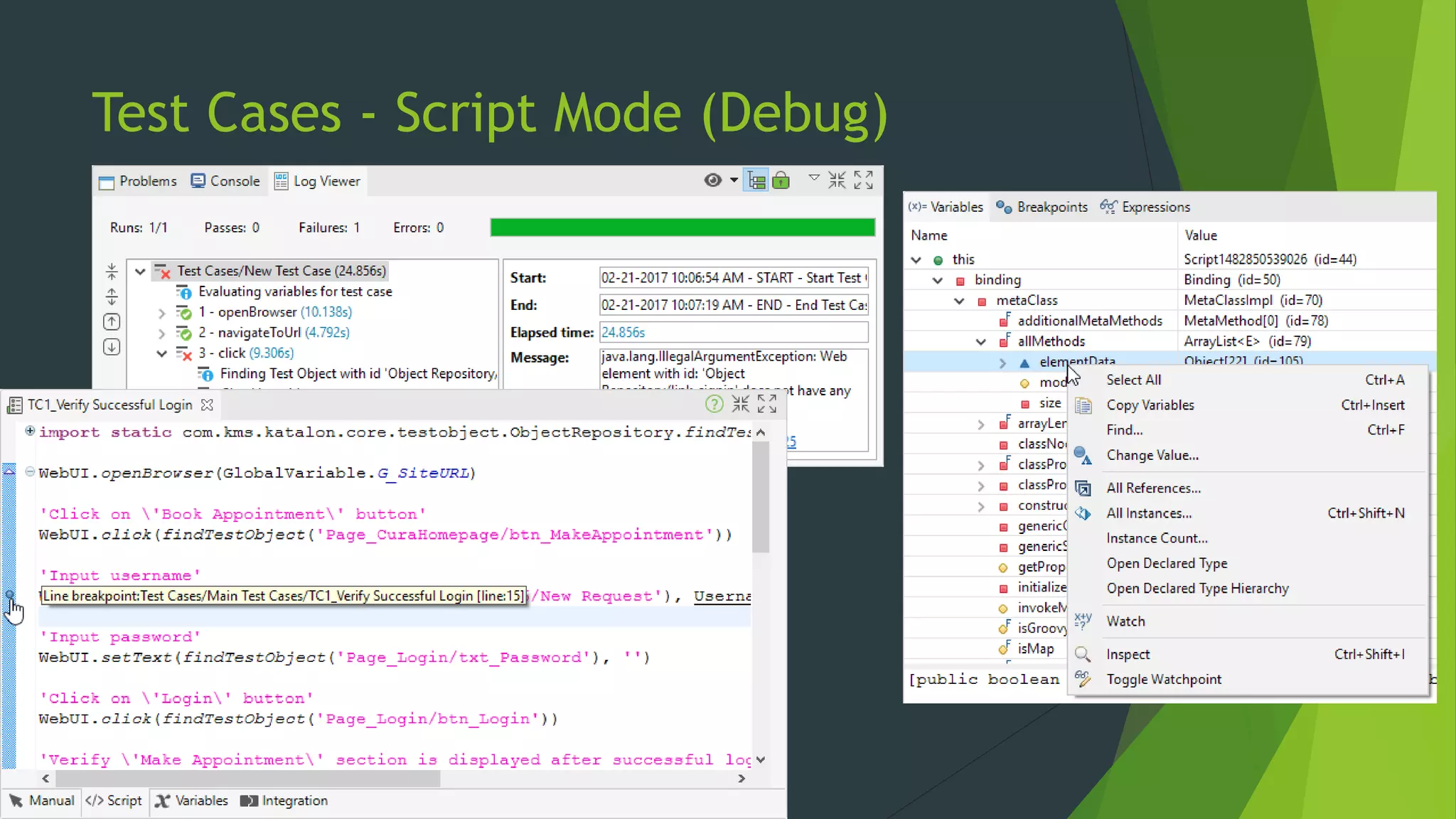The width and height of the screenshot is (1456, 819).
Task: Expand the 'elementData' variable node
Action: (x=1002, y=363)
